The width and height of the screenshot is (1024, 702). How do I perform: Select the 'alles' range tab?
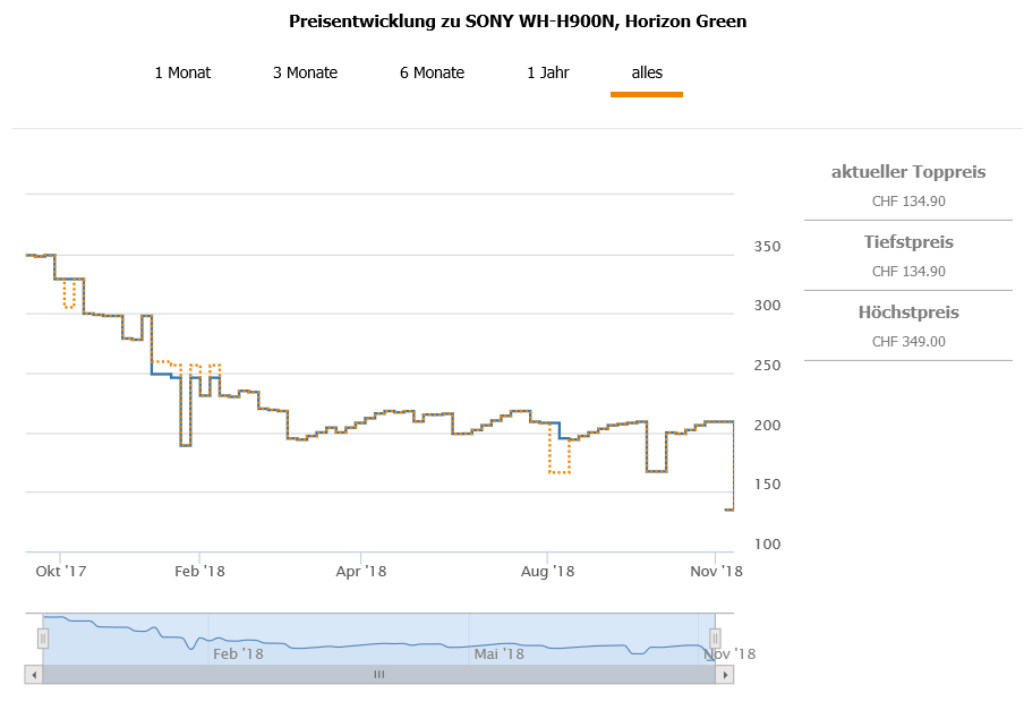click(x=647, y=73)
